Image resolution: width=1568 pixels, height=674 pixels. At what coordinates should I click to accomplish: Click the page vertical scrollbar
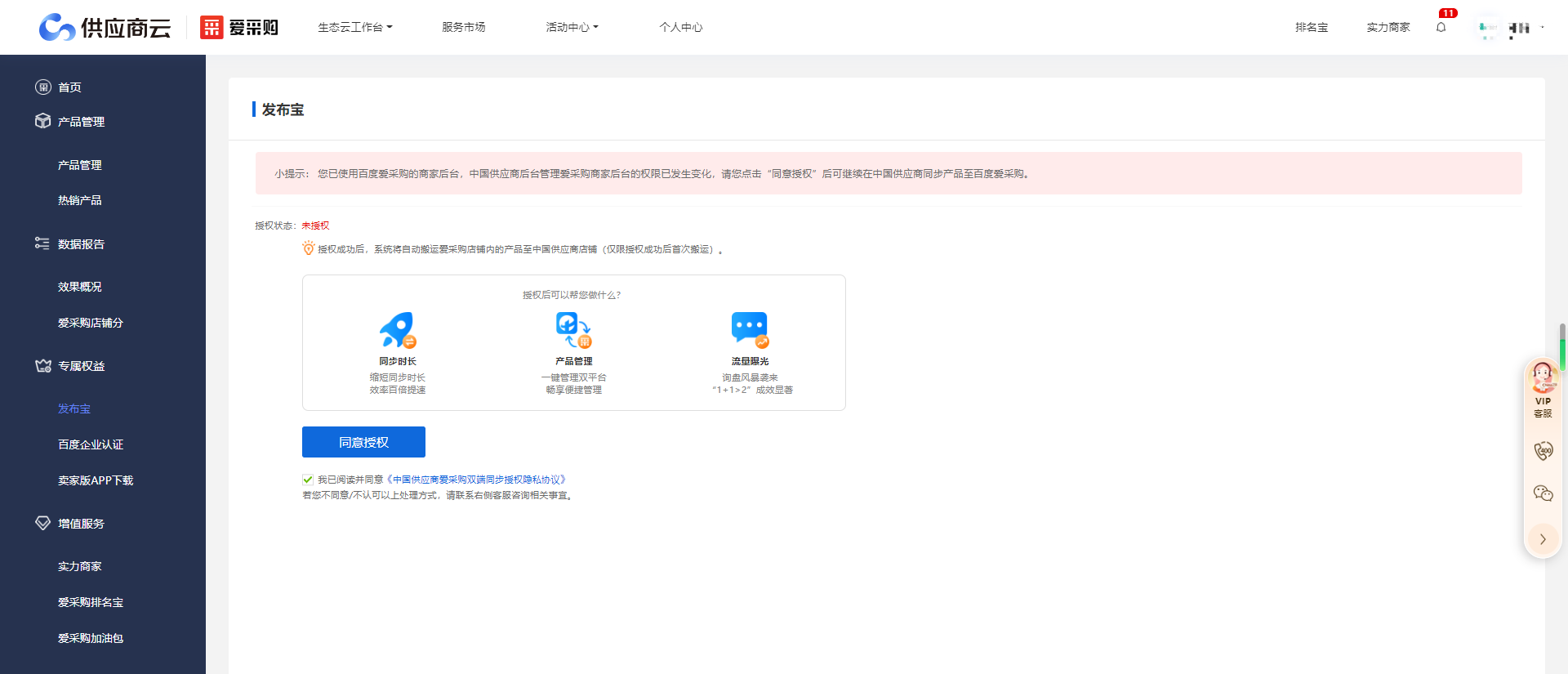[x=1562, y=347]
